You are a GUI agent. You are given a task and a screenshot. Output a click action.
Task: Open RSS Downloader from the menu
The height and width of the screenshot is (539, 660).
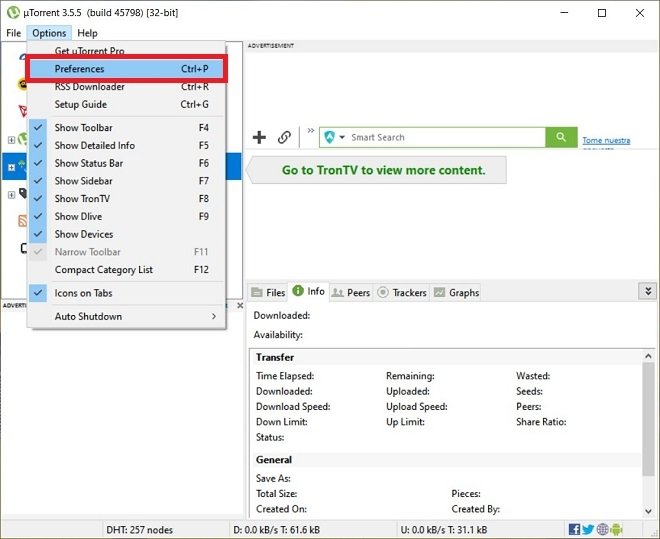126,87
